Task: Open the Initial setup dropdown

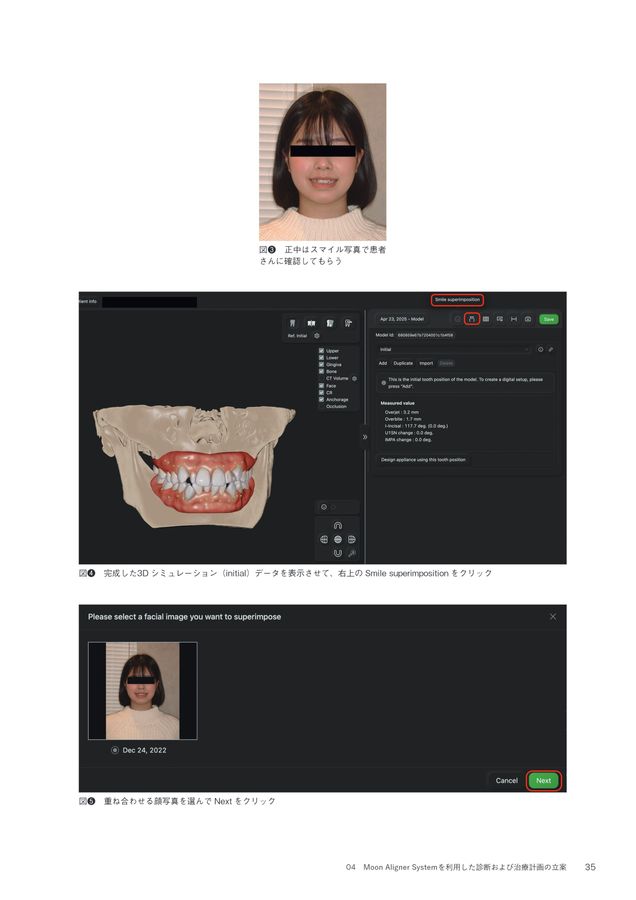Action: (453, 349)
